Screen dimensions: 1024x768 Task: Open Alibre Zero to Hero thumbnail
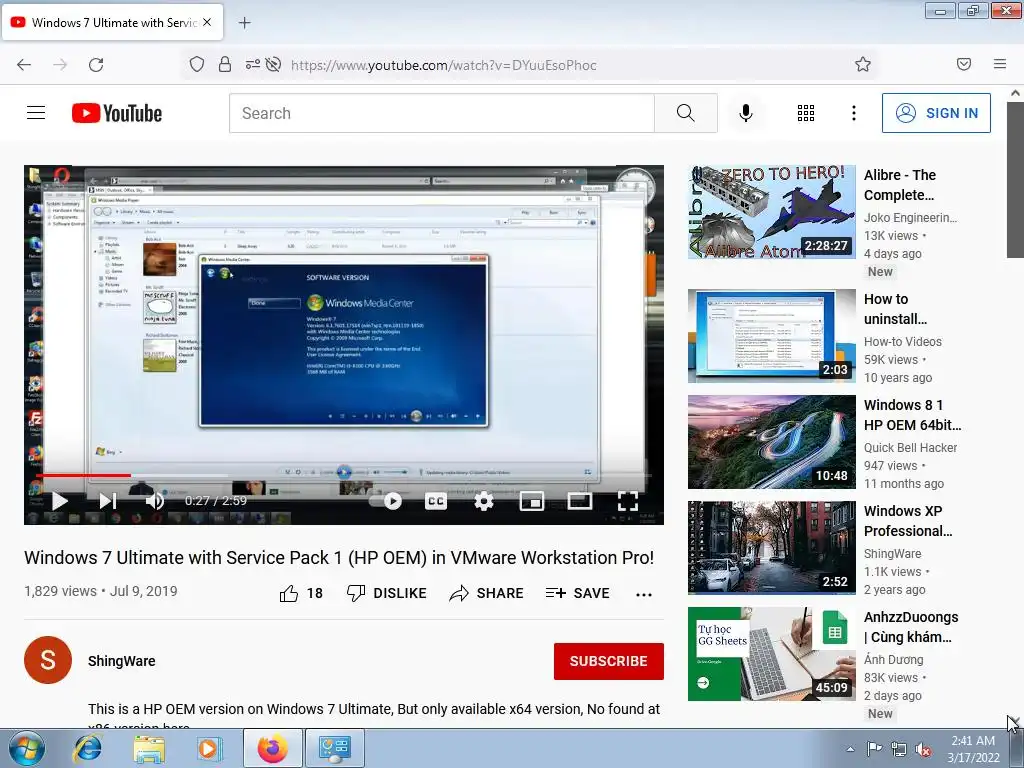771,212
